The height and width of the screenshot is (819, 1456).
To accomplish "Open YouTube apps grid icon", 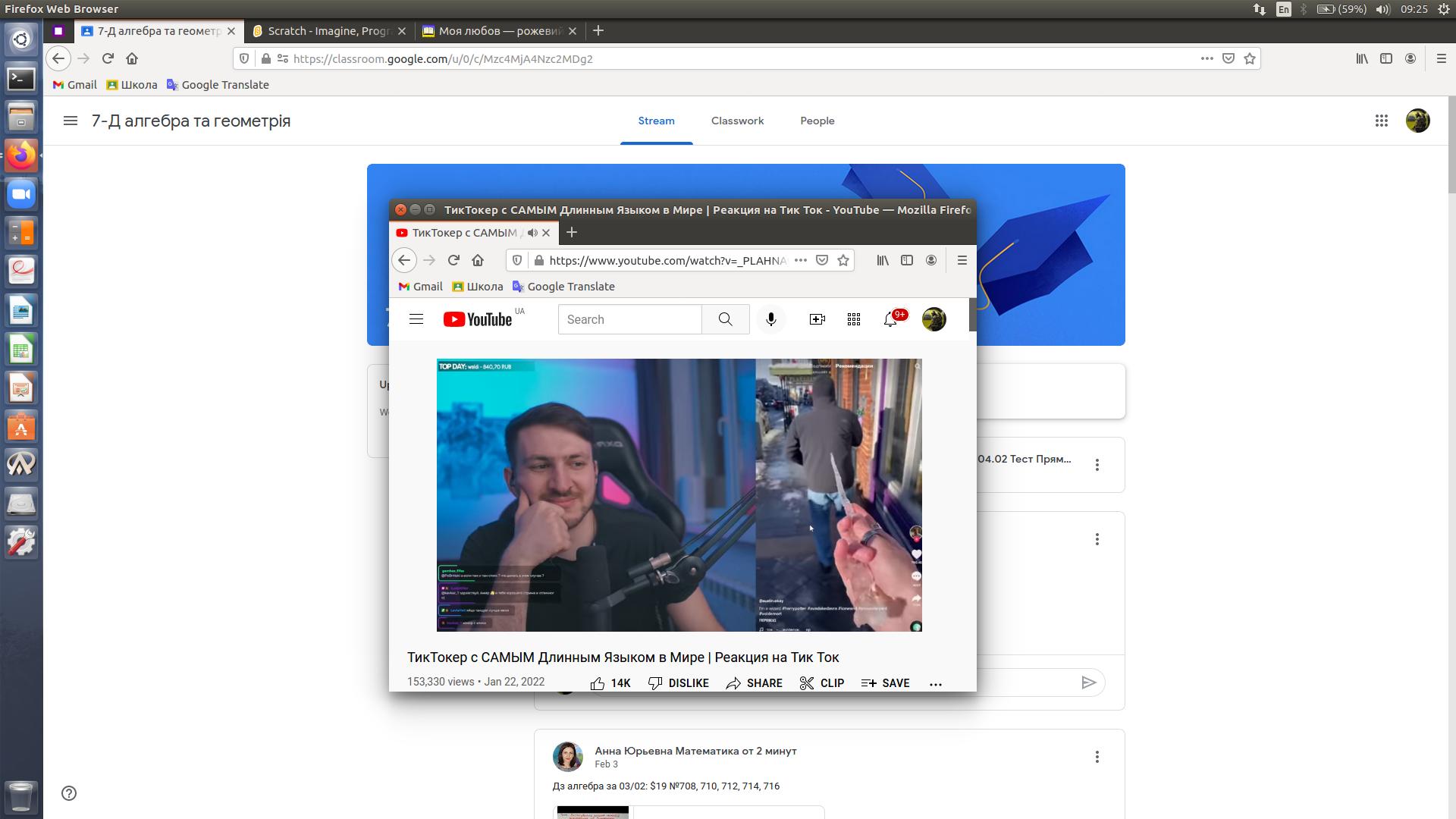I will tap(853, 319).
